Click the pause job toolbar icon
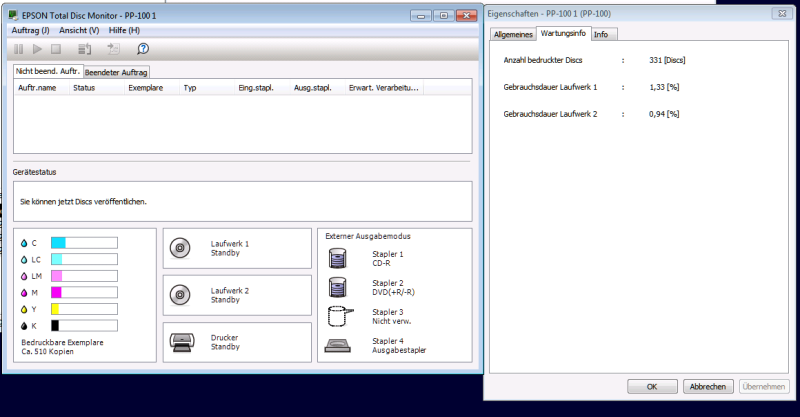 (x=18, y=49)
